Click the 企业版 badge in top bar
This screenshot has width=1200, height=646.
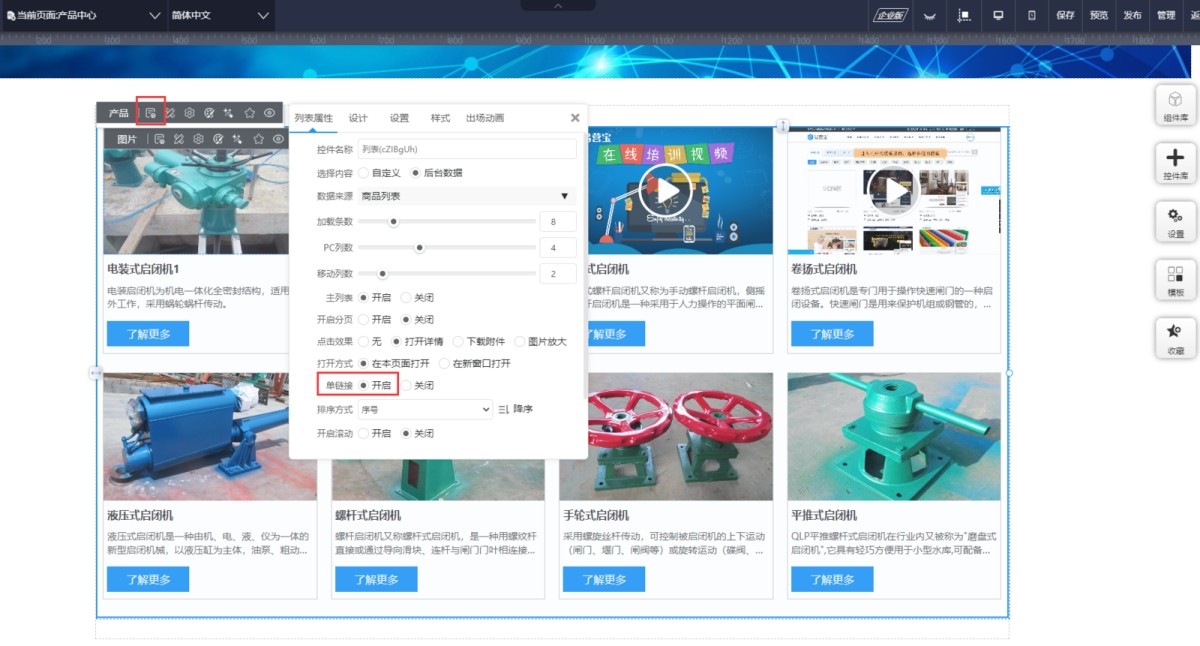(x=889, y=15)
